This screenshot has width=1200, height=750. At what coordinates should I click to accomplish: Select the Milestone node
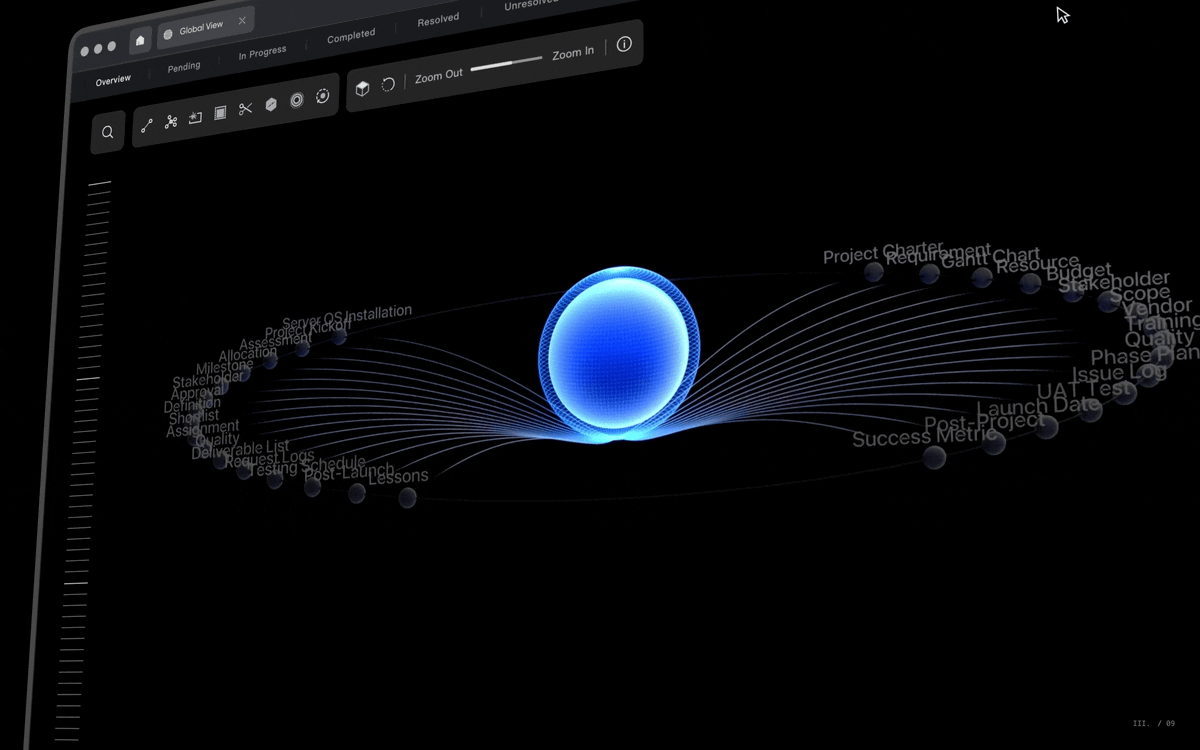click(x=224, y=367)
